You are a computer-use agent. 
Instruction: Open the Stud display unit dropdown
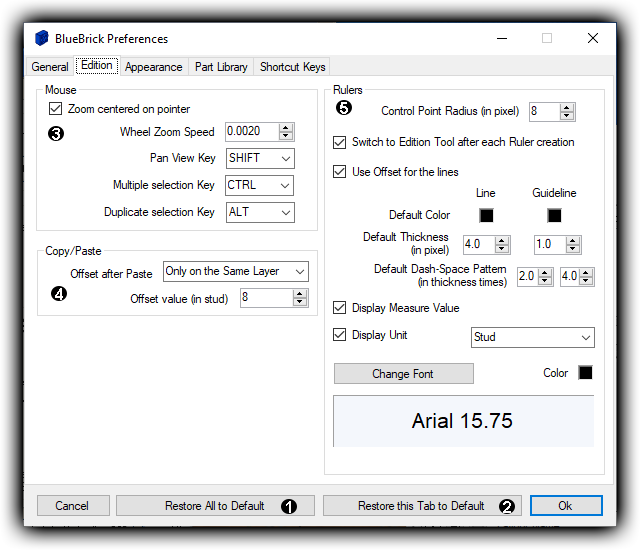pos(533,337)
